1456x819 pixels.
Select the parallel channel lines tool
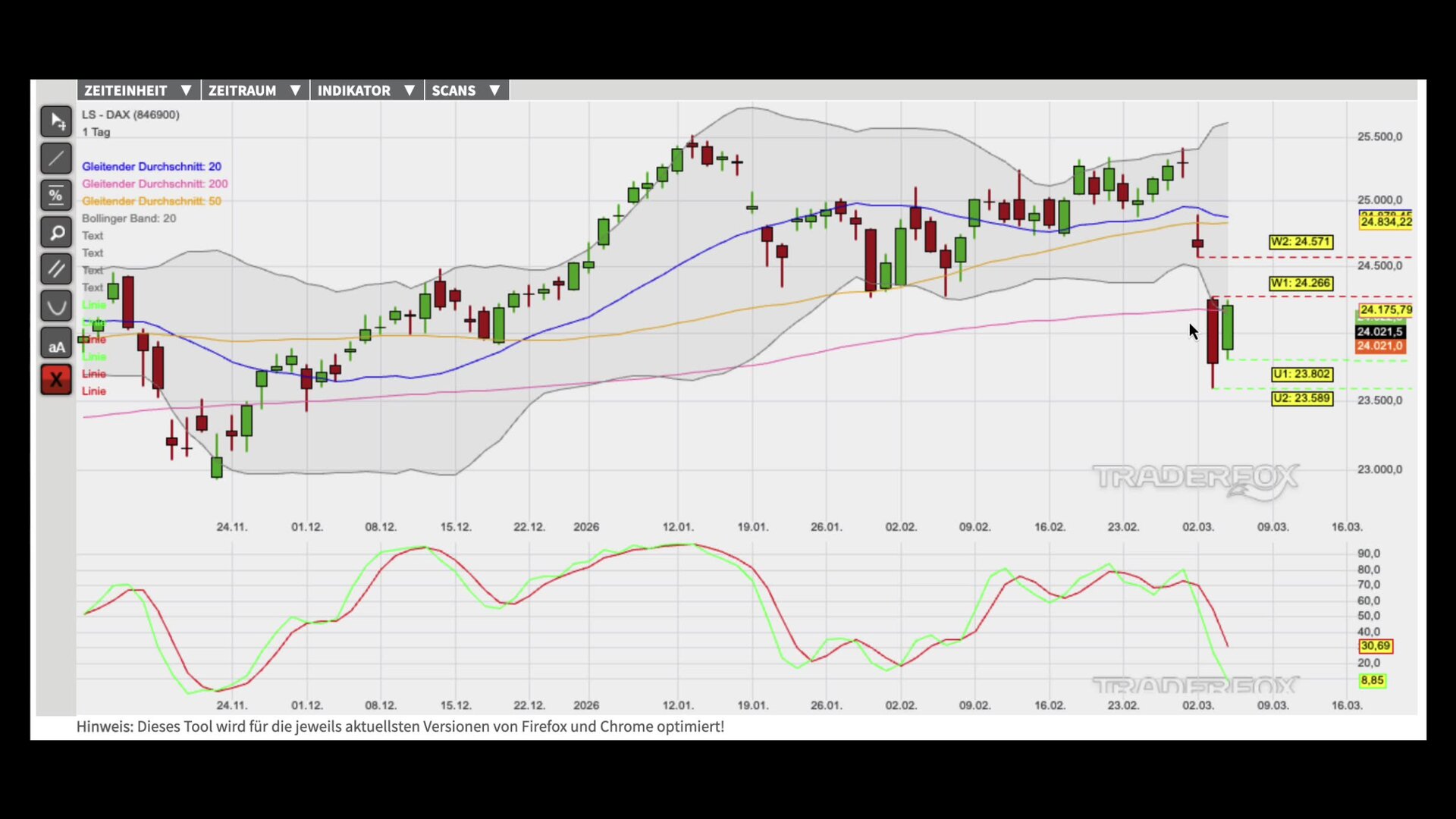(x=56, y=269)
